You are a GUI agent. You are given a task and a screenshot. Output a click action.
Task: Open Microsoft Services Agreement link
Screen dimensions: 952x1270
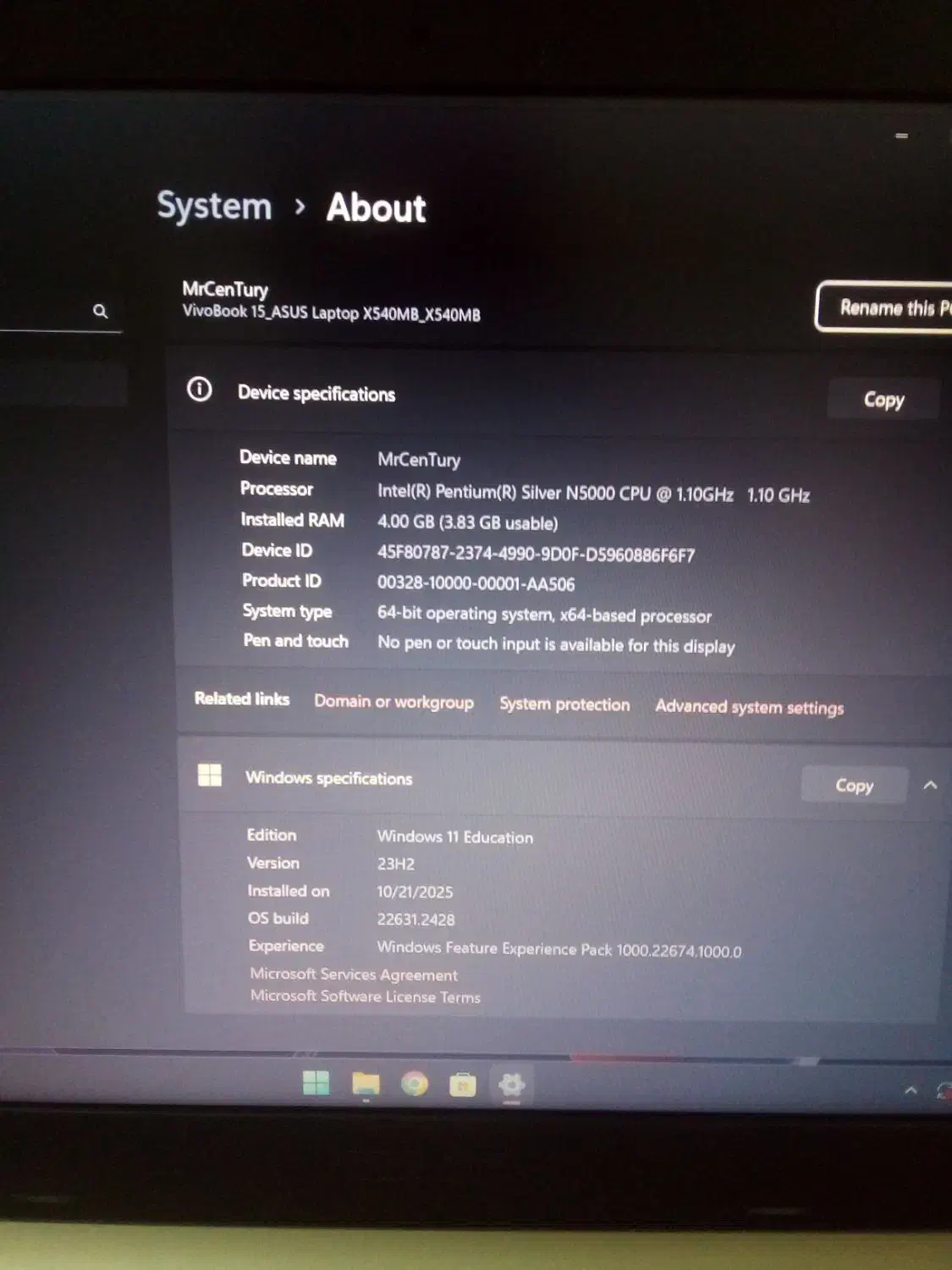pos(354,975)
